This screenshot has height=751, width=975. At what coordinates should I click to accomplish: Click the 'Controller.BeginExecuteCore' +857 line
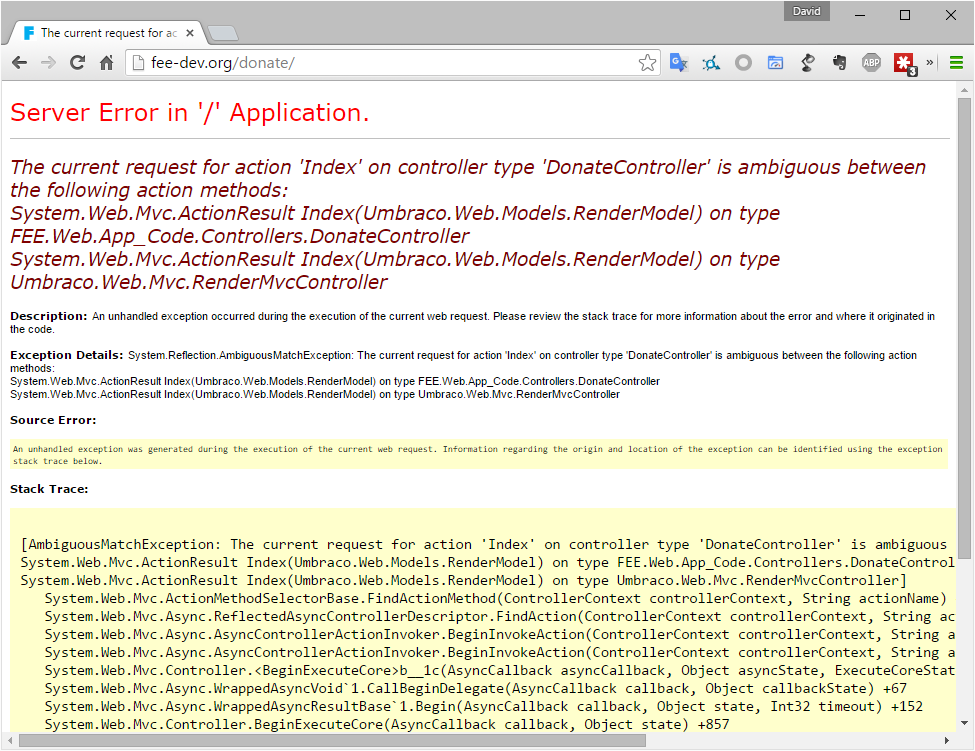tap(387, 725)
